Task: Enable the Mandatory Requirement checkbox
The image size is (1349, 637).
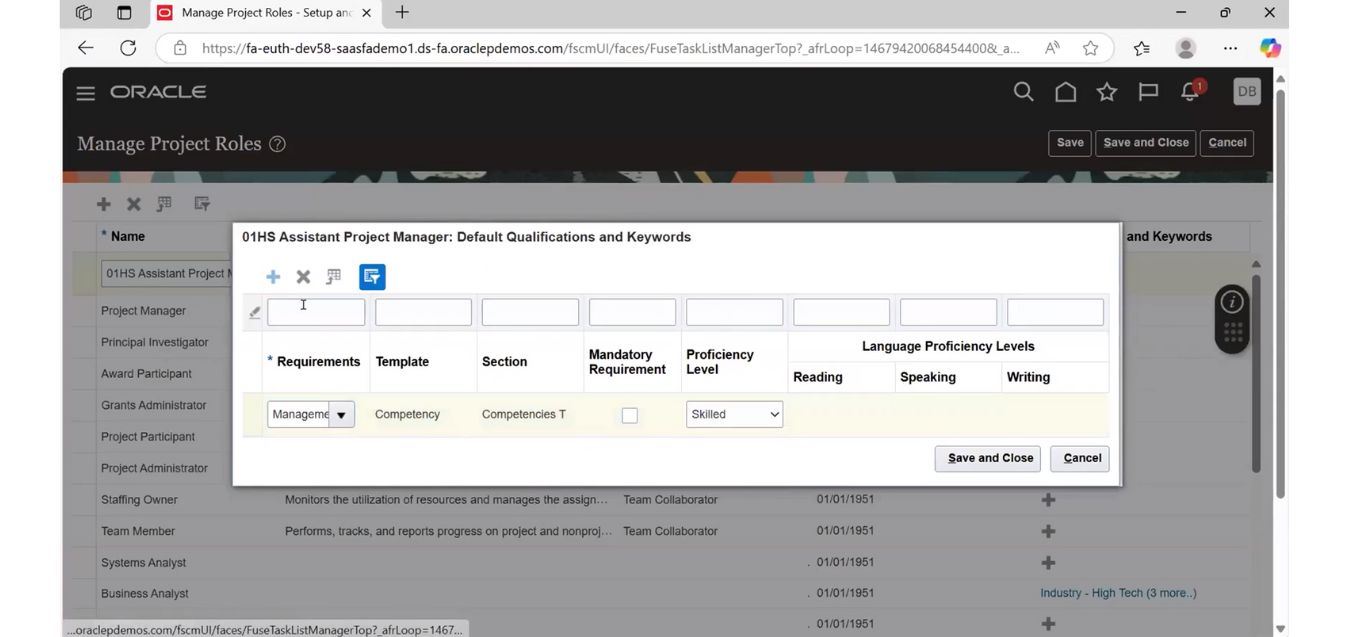Action: click(x=629, y=414)
